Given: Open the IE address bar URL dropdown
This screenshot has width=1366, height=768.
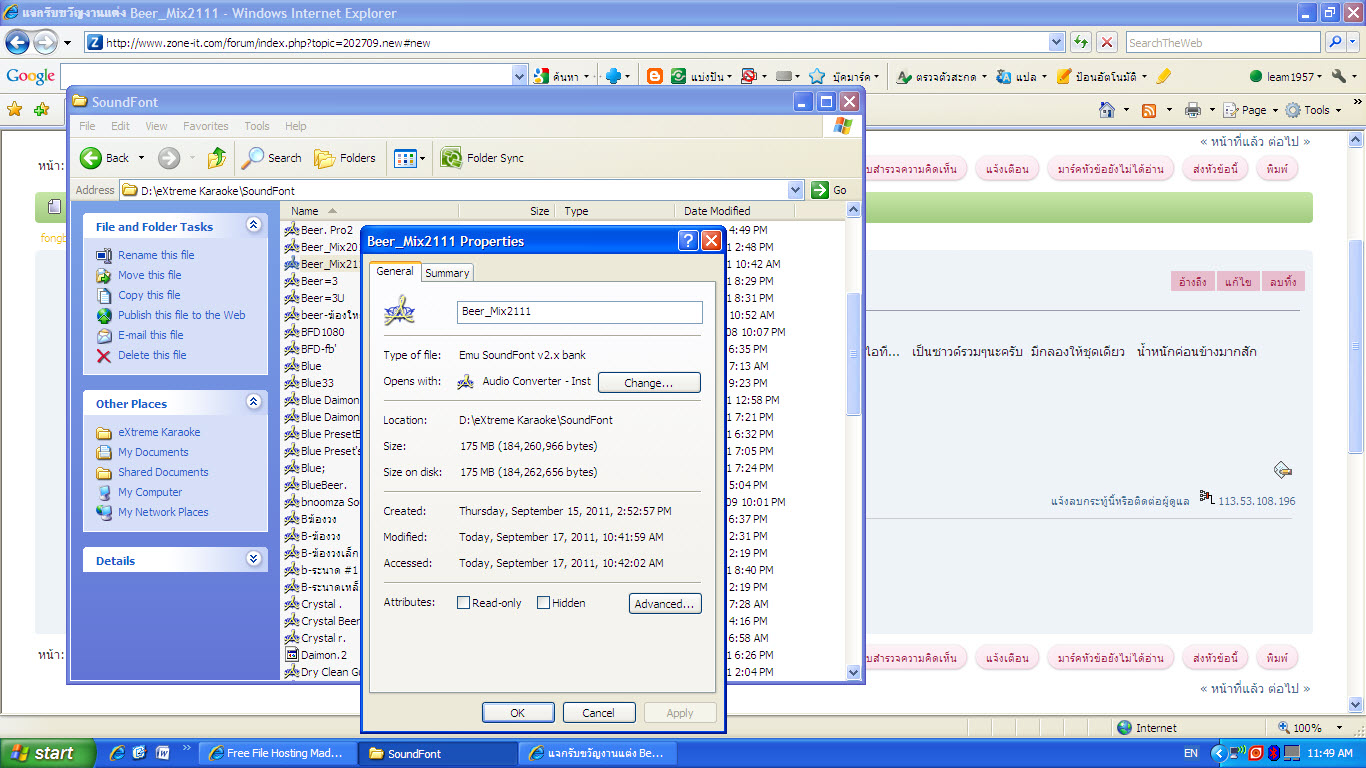Looking at the screenshot, I should coord(1057,42).
